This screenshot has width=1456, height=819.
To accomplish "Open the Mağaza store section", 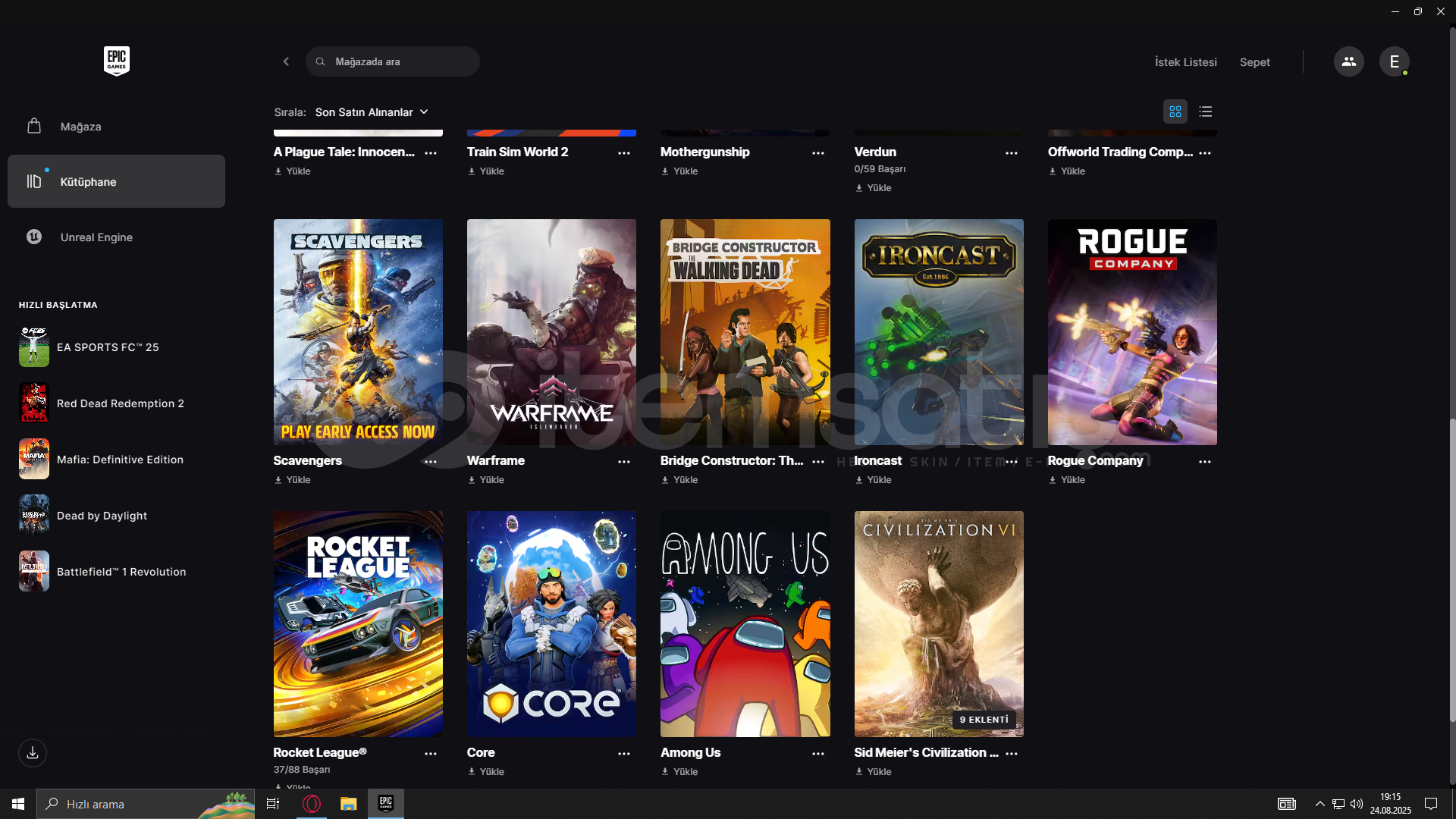I will click(x=116, y=127).
